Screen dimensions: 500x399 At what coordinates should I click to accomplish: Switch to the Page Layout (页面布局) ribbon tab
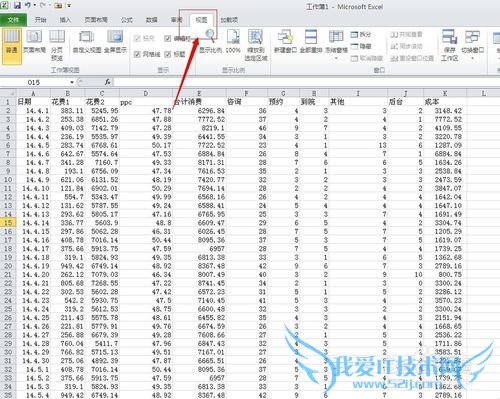click(x=96, y=20)
